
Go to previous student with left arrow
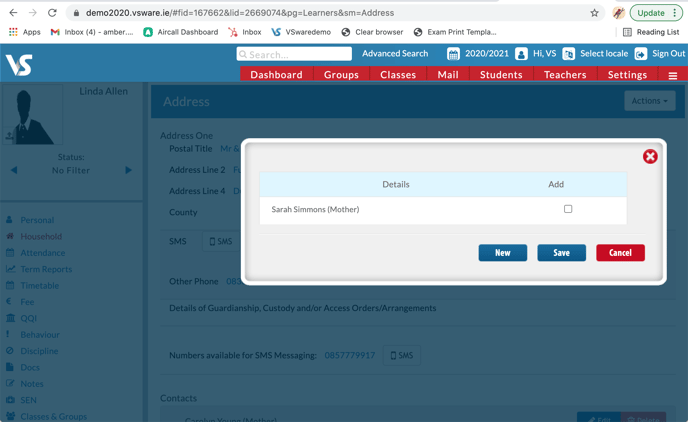point(14,170)
